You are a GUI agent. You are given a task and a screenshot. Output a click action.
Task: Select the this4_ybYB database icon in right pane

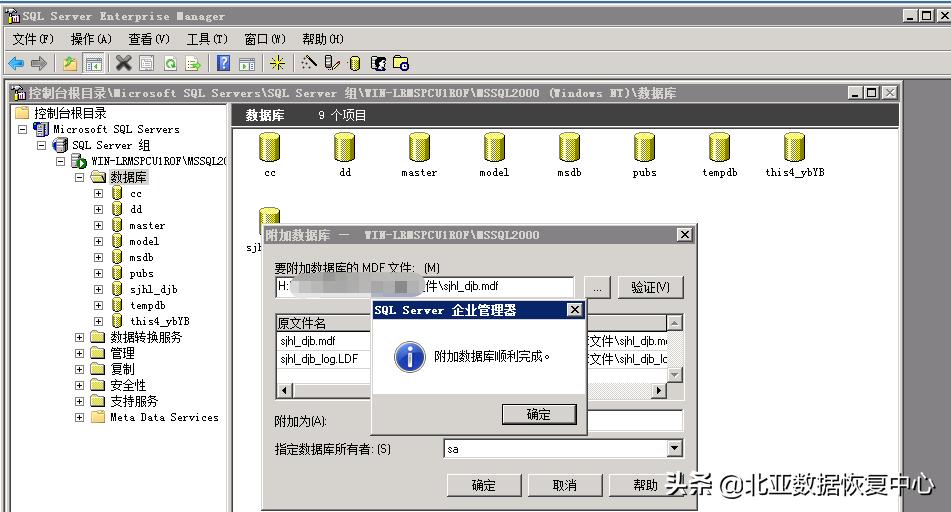795,147
